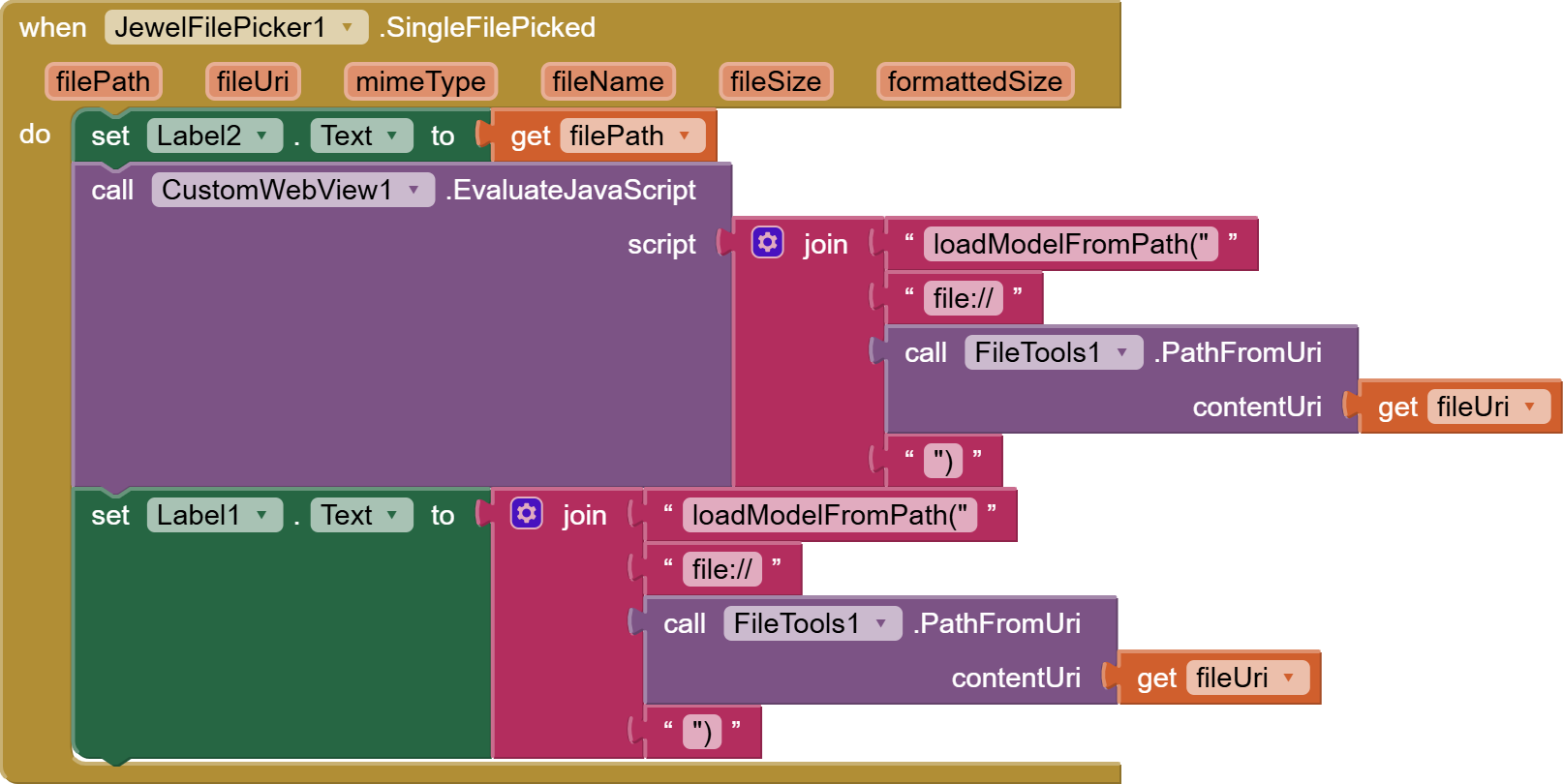Click the mimeType parameter block
Viewport: 1563px width, 784px height.
(x=420, y=81)
